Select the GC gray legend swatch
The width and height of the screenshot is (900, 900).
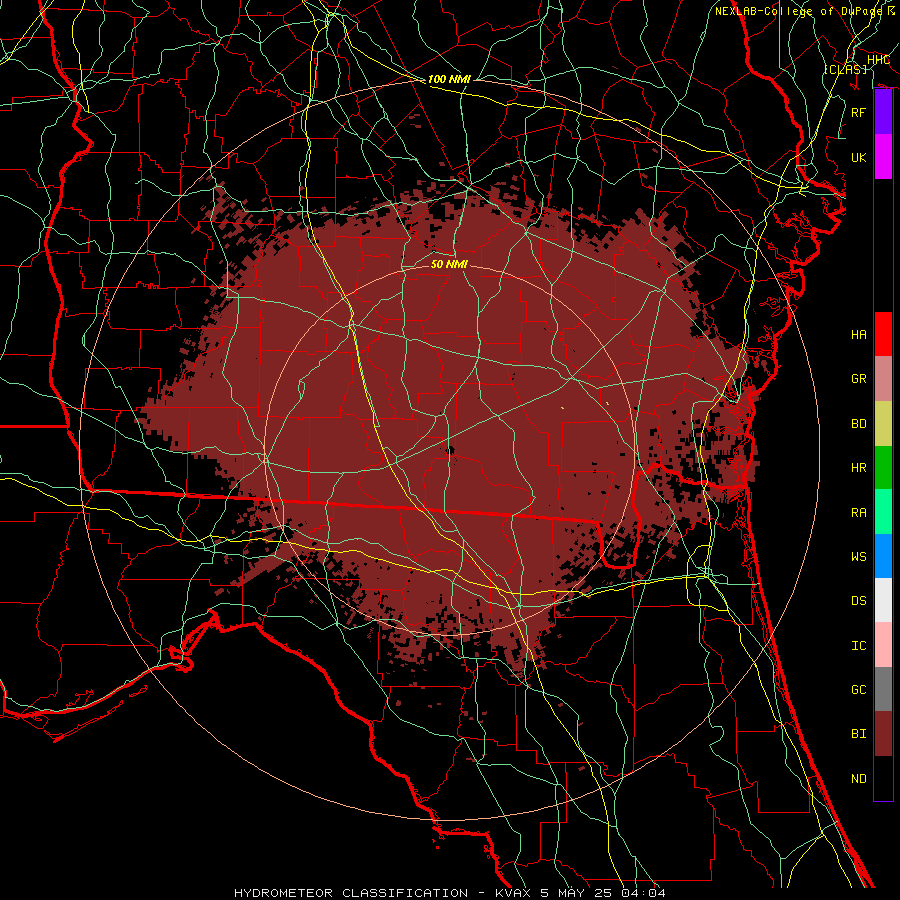click(x=883, y=689)
